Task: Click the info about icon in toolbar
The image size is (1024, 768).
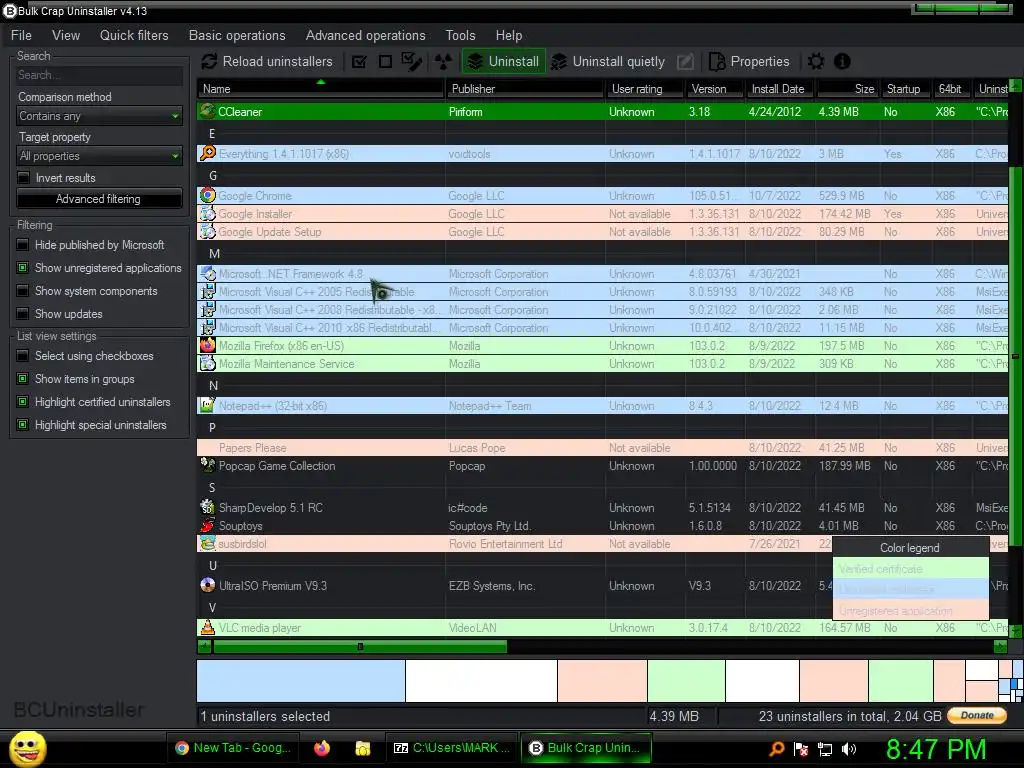Action: (842, 61)
